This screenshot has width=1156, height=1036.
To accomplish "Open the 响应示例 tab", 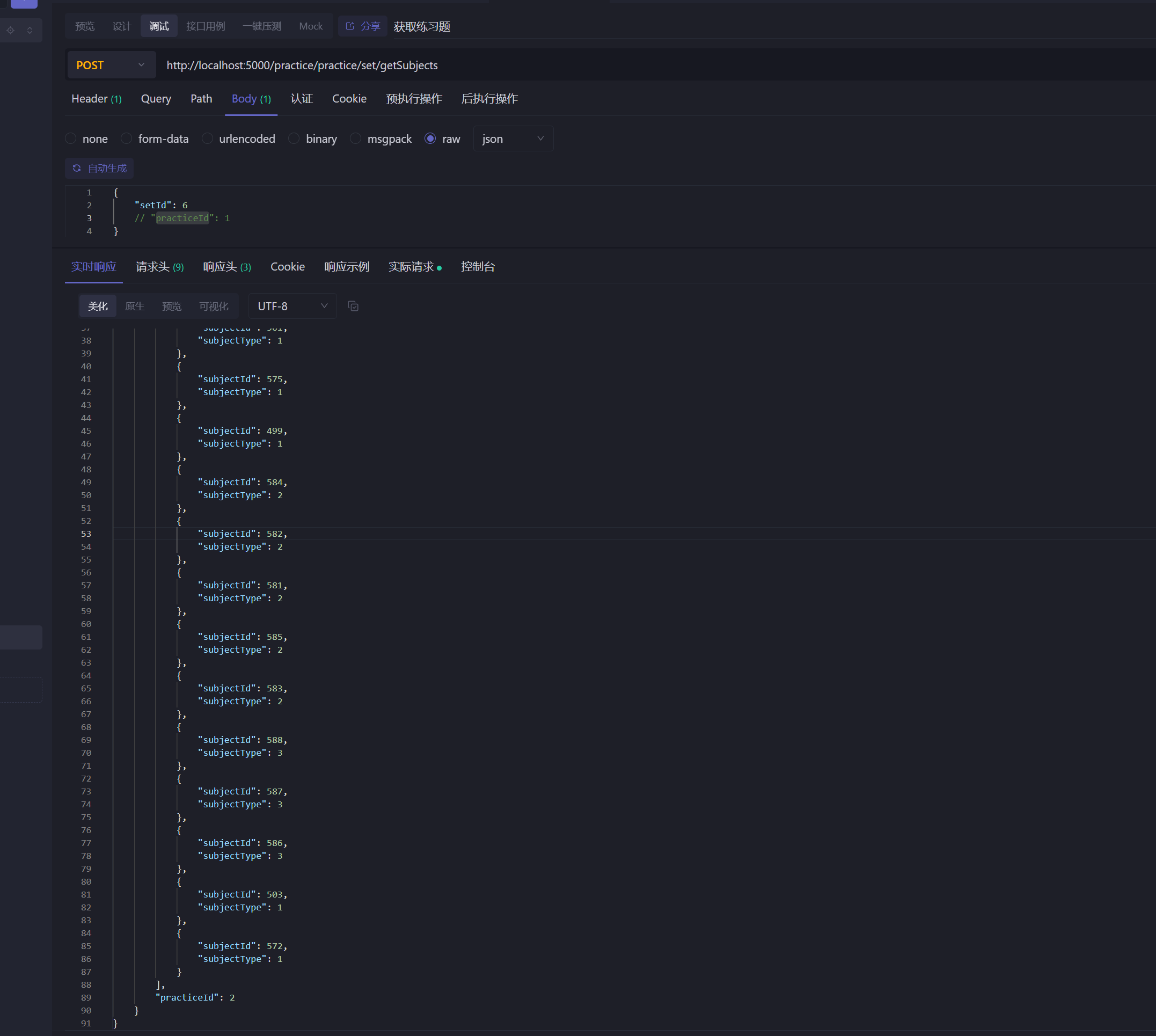I will tap(347, 267).
